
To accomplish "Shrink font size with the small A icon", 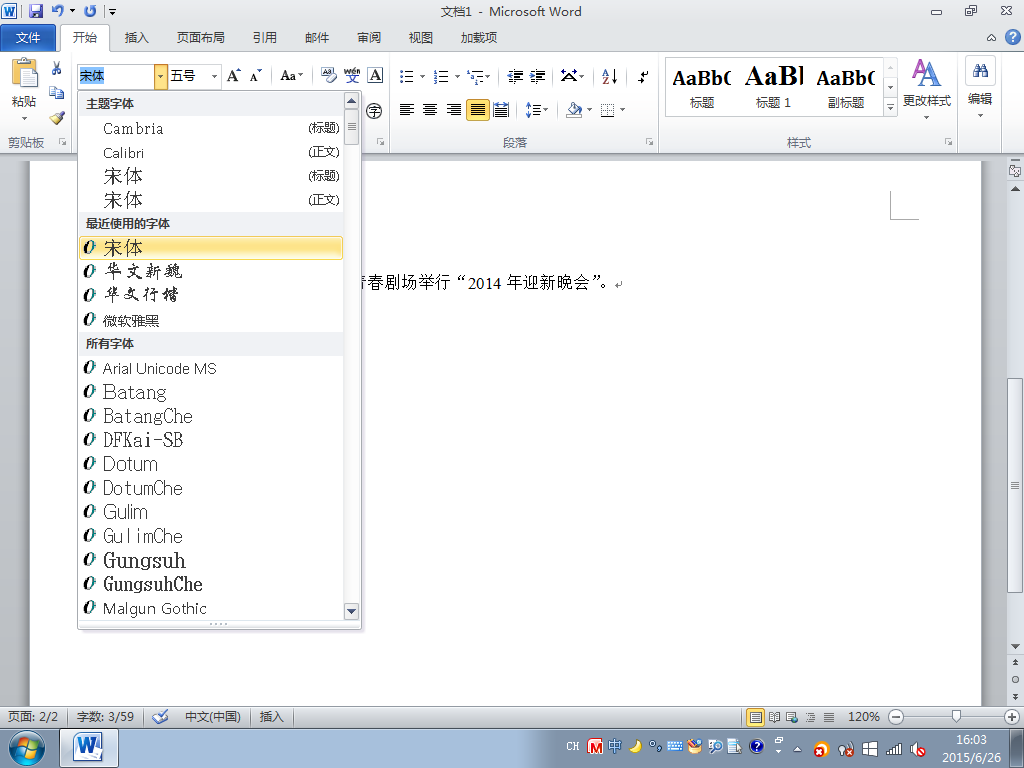I will (255, 76).
